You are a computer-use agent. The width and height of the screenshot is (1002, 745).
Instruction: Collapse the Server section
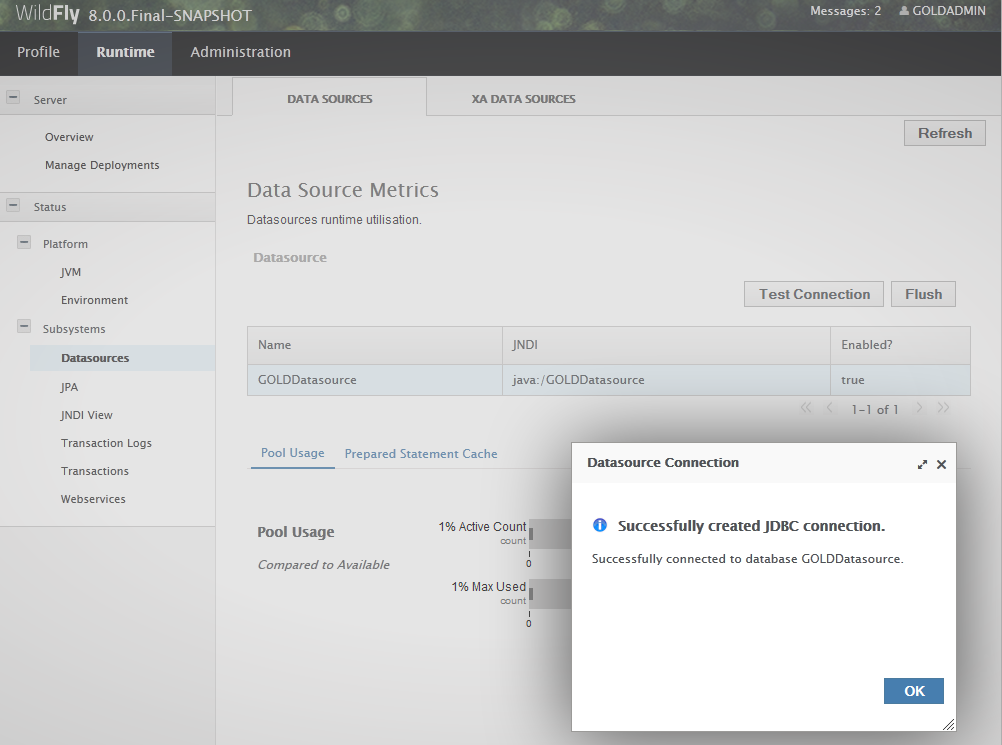pos(13,98)
